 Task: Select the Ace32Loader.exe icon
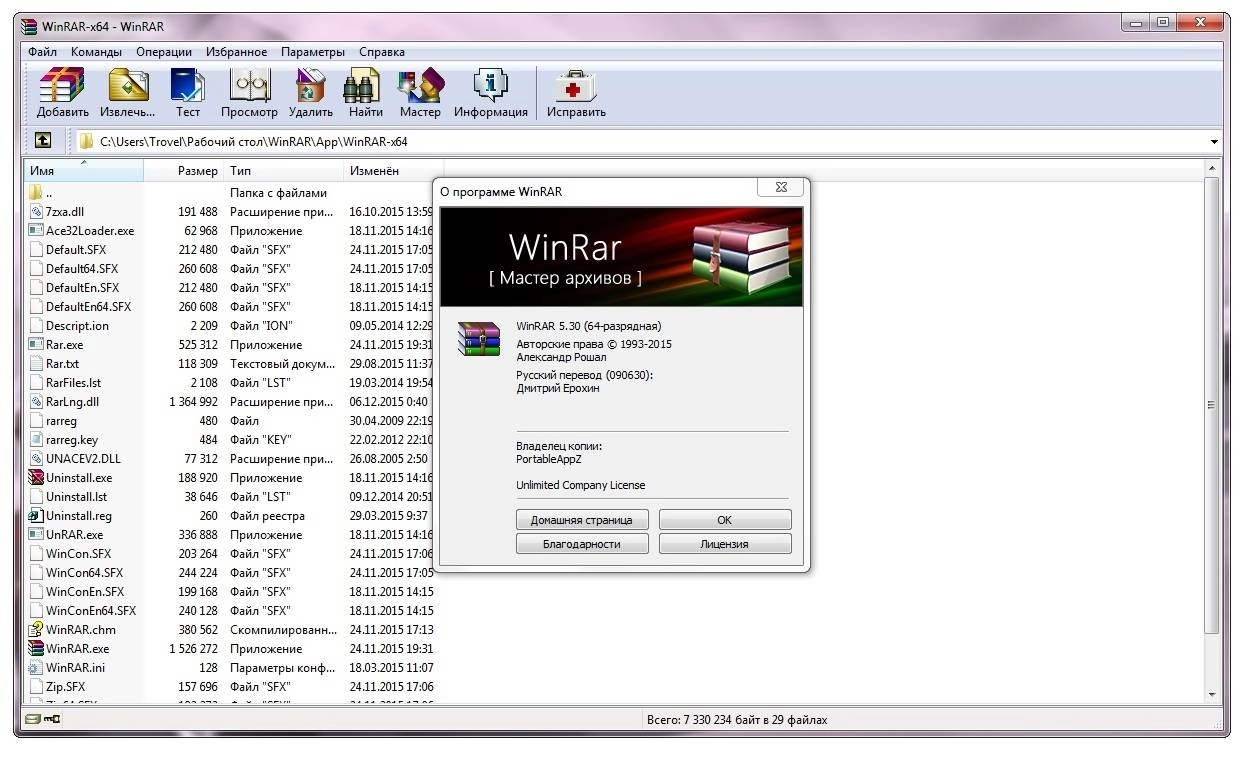coord(37,231)
